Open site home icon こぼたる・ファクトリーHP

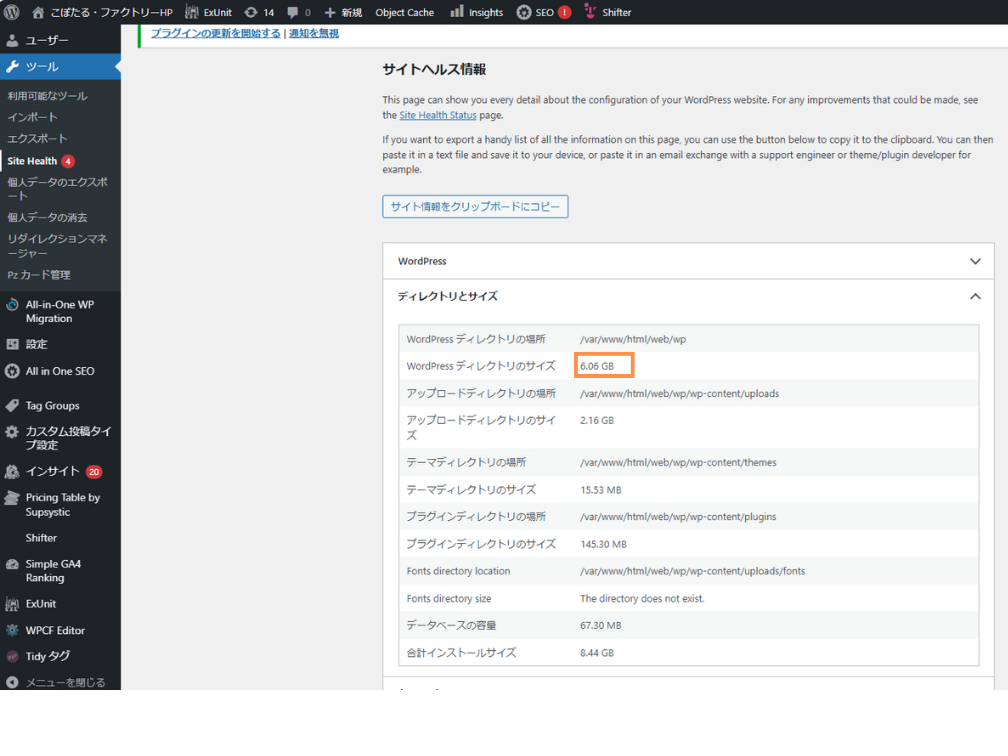38,12
